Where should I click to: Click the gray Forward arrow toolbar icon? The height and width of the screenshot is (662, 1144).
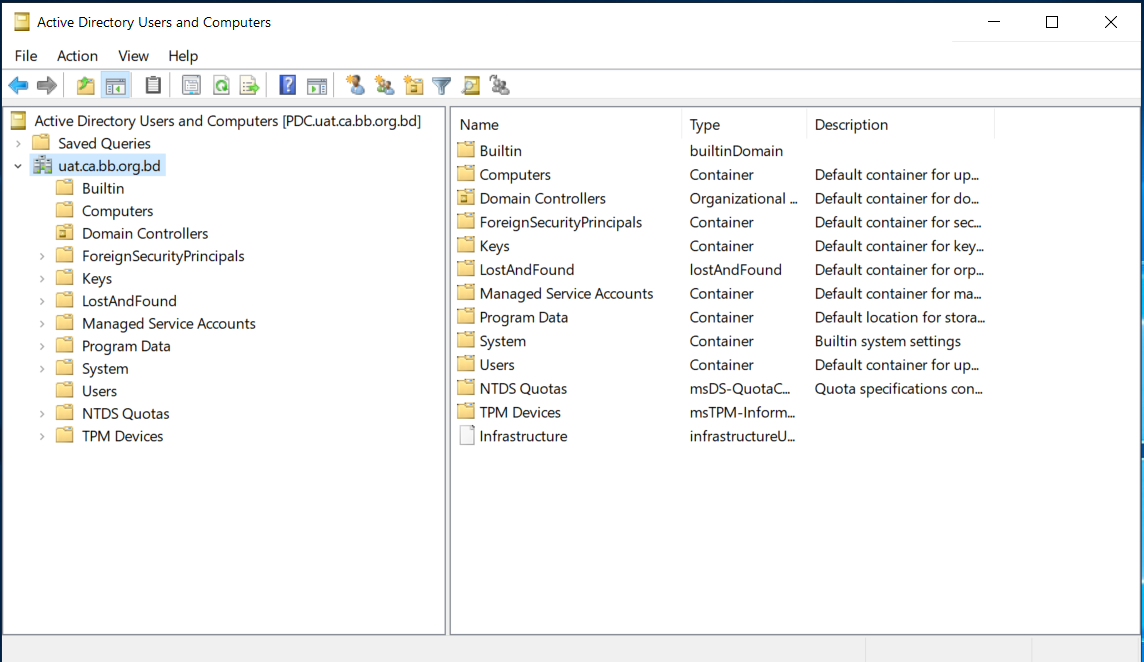[x=47, y=85]
